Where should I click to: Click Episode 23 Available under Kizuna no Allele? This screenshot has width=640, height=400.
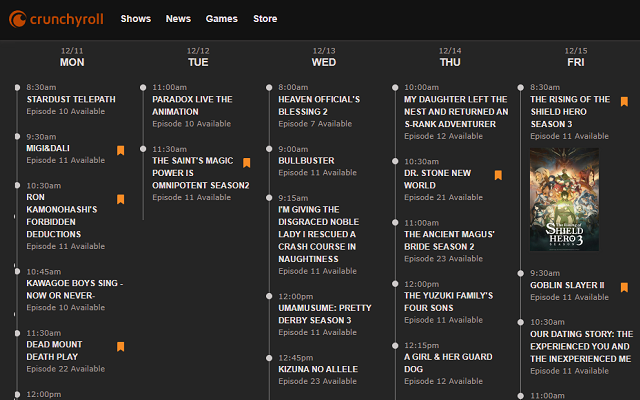tap(318, 381)
